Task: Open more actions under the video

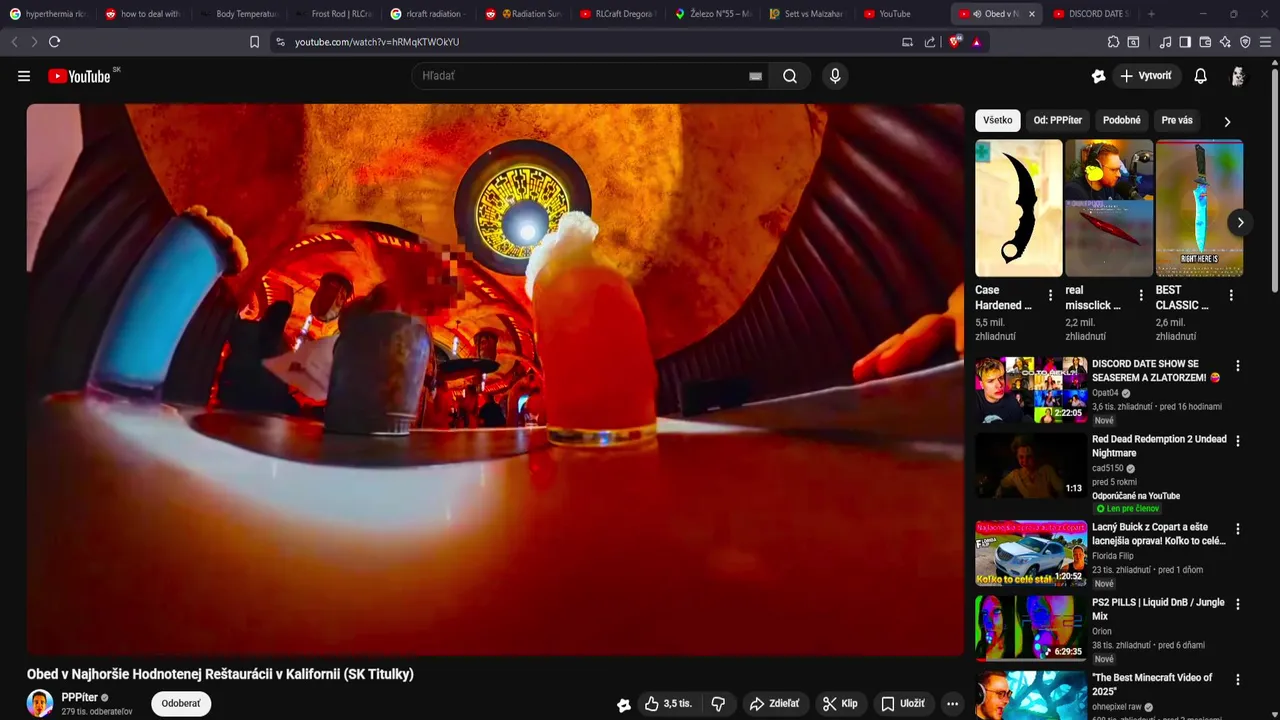Action: coord(953,704)
